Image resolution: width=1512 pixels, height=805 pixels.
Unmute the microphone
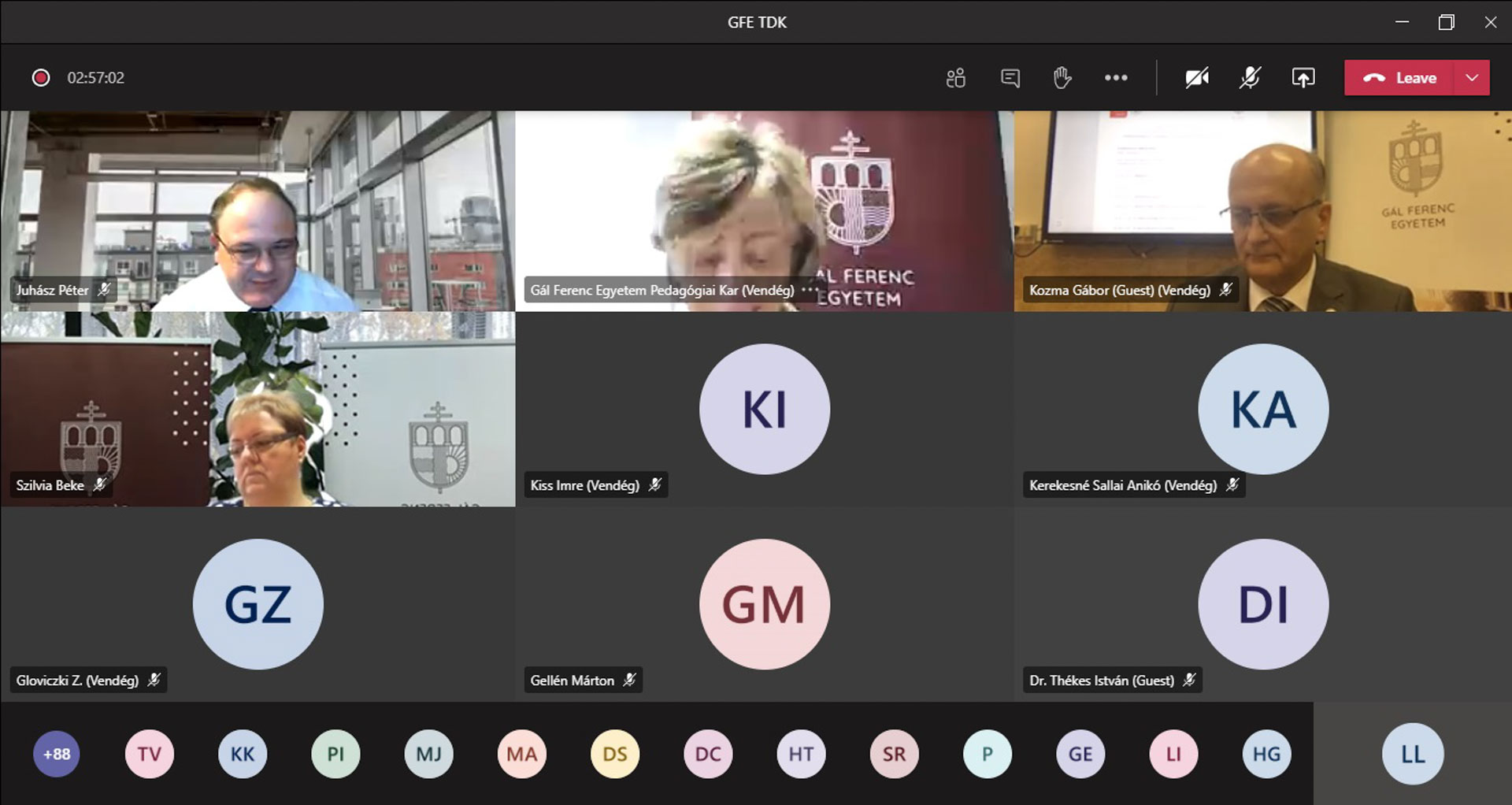(1250, 78)
